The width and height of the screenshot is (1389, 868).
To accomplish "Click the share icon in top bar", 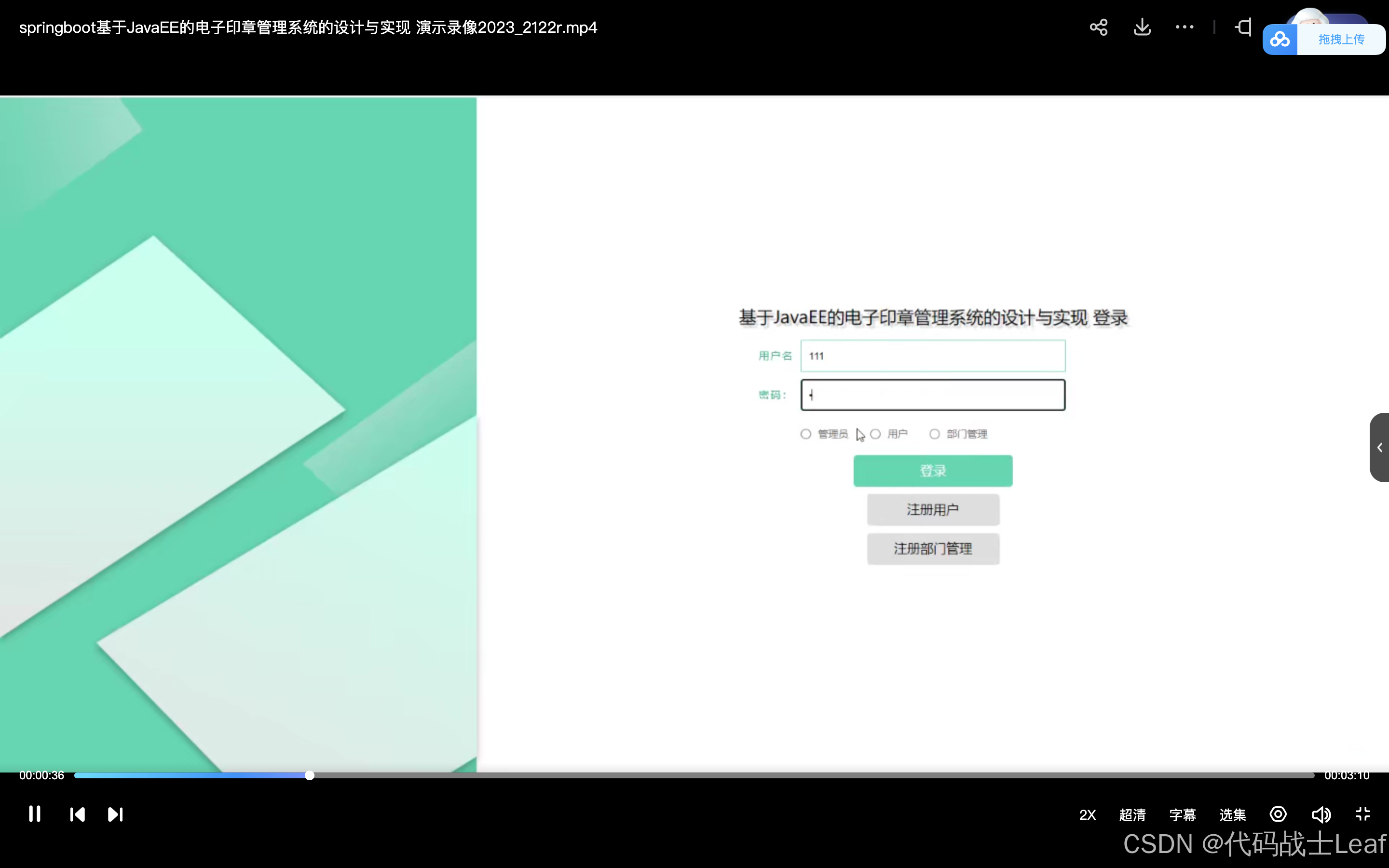I will pos(1098,27).
